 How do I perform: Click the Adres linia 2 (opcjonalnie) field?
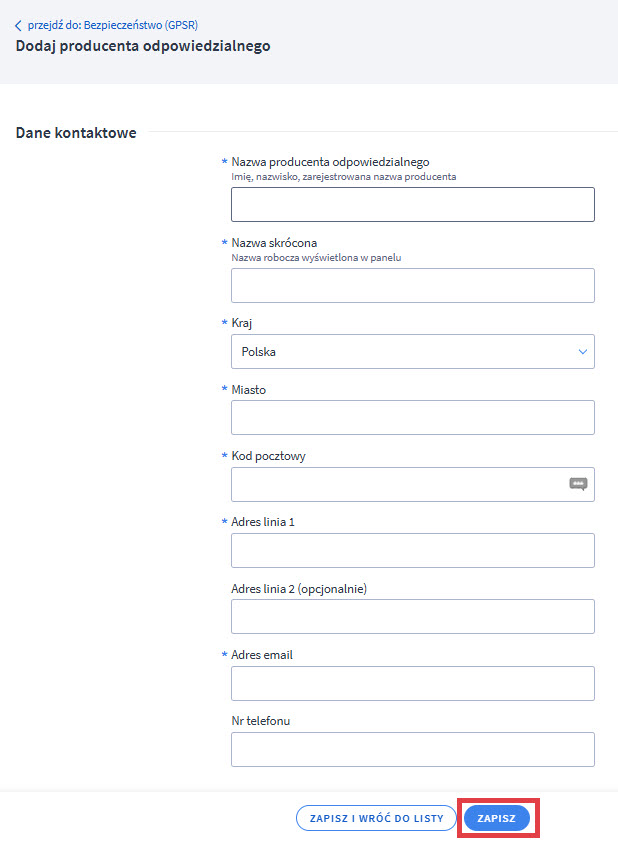point(413,616)
